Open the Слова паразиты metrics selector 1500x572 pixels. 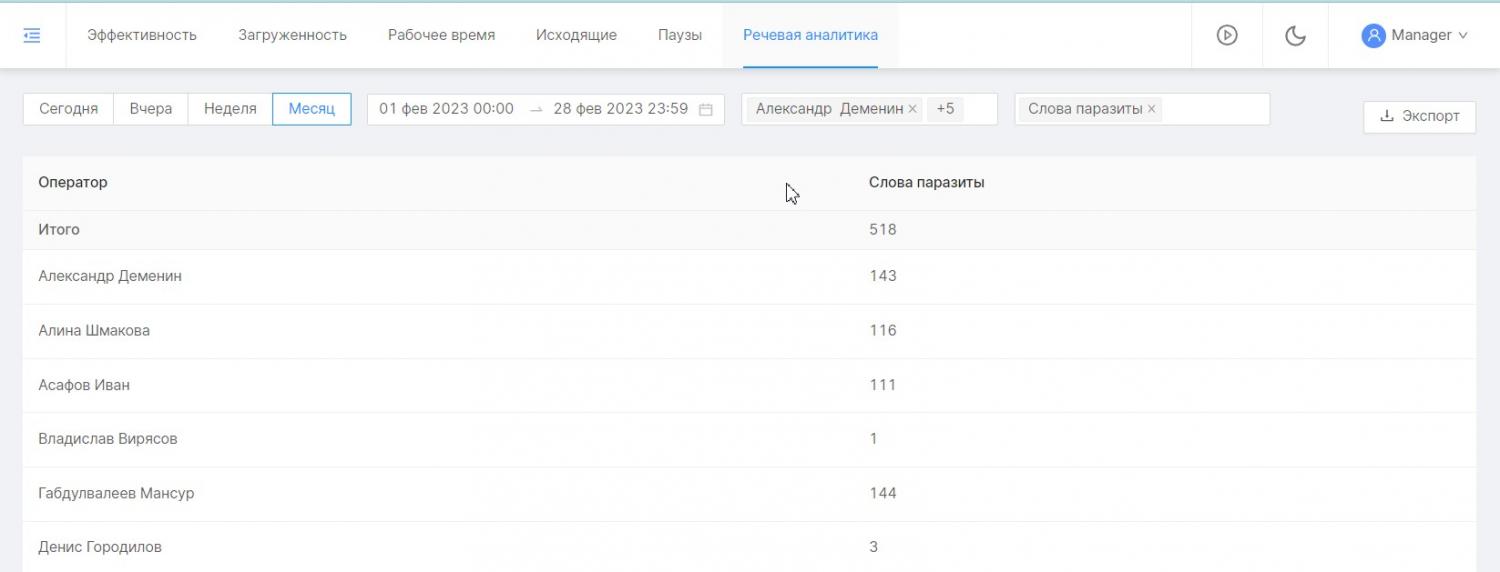1215,109
